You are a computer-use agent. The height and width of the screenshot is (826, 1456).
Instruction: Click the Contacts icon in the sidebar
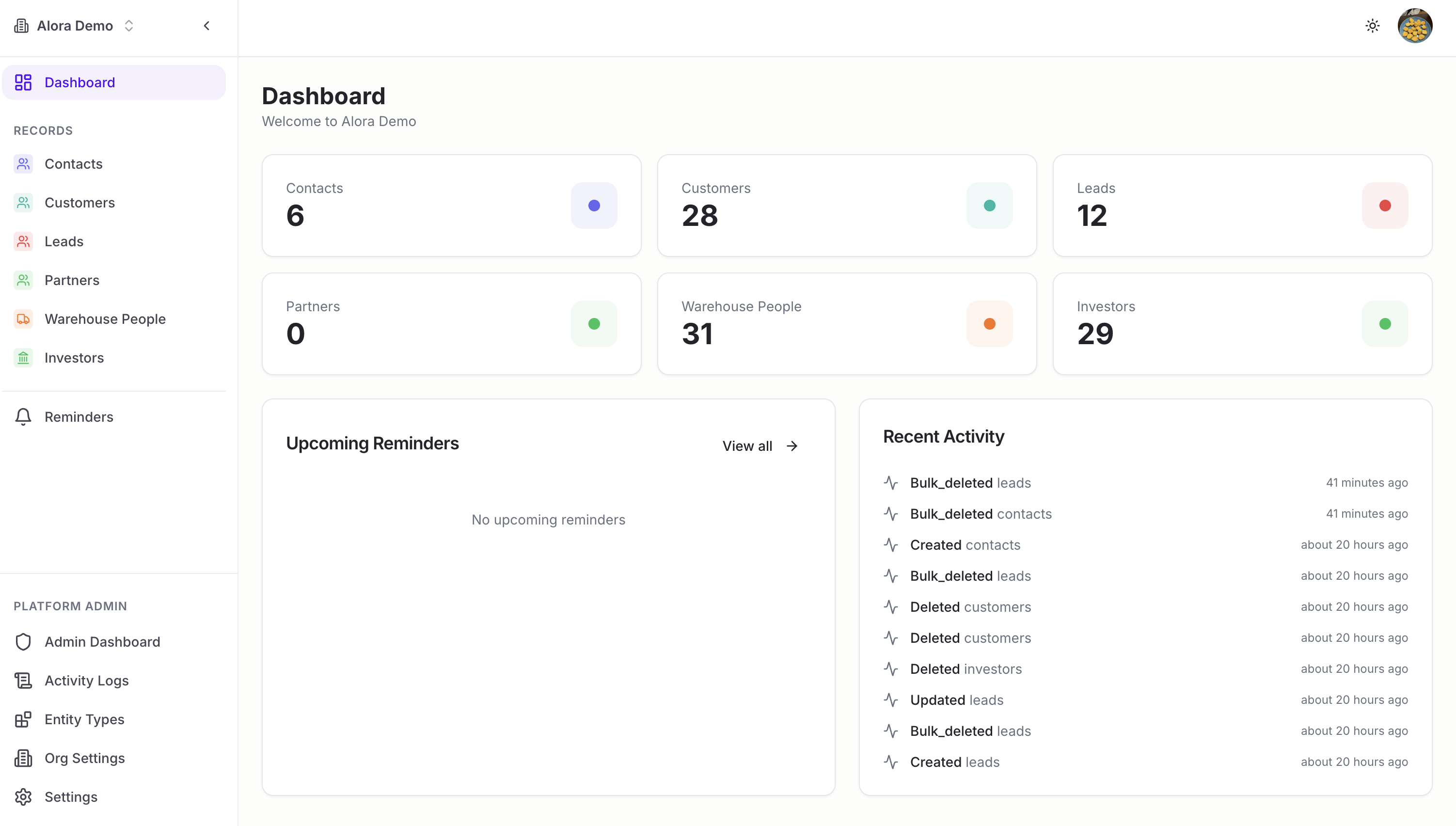(23, 164)
